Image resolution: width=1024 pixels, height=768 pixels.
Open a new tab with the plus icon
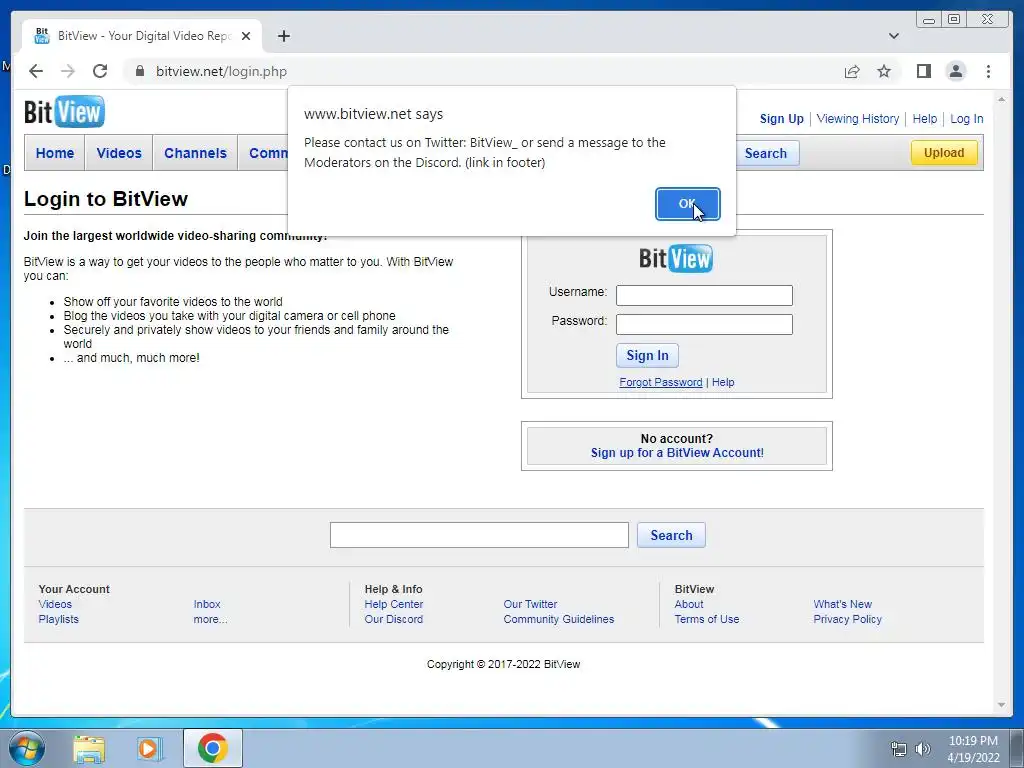pyautogui.click(x=283, y=36)
